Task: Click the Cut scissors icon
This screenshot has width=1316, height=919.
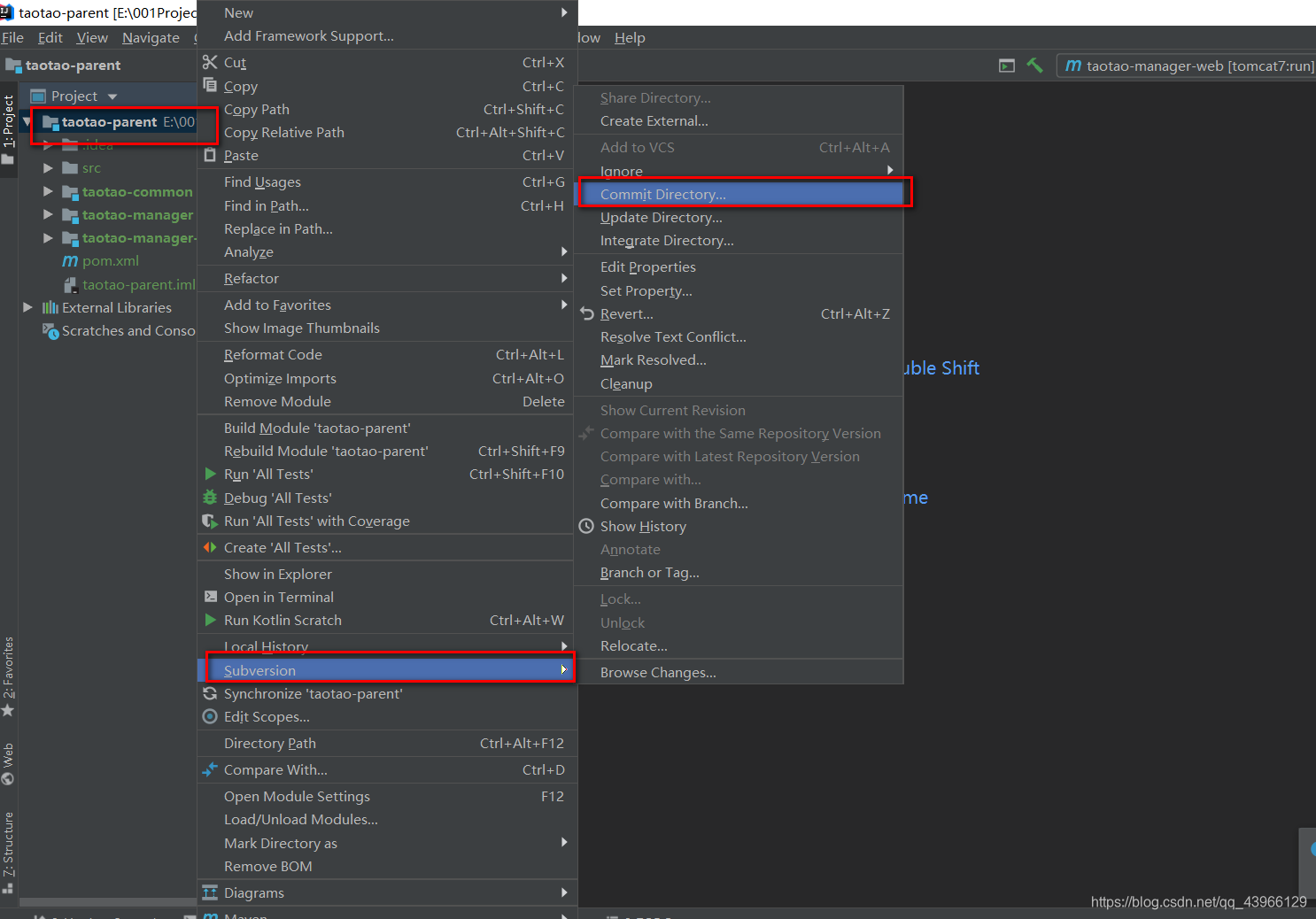Action: tap(210, 62)
